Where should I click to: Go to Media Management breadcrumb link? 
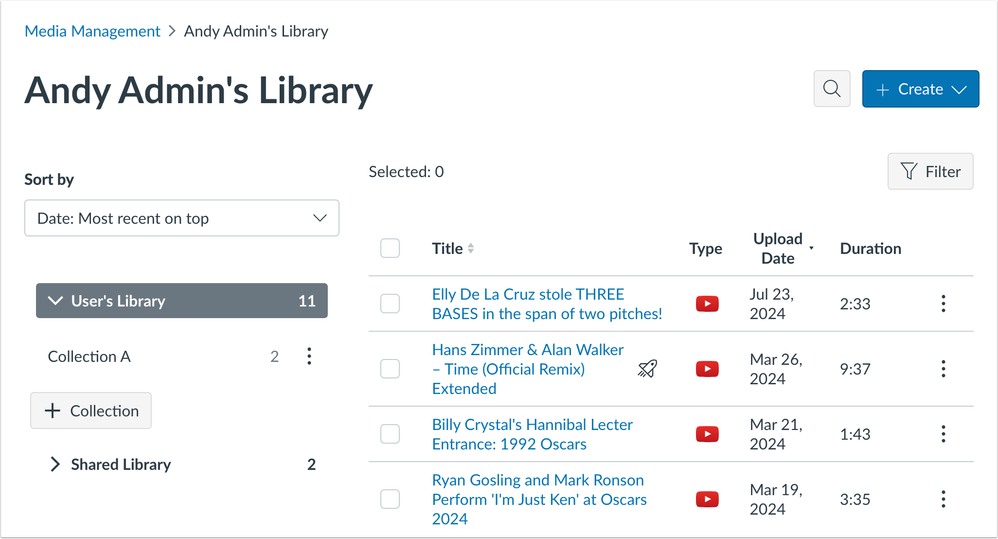point(92,31)
